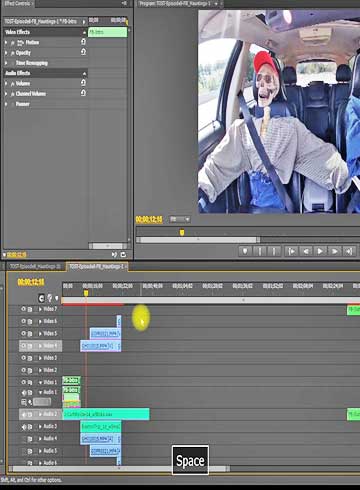
Task: Toggle Snap in the timeline
Action: [41, 298]
